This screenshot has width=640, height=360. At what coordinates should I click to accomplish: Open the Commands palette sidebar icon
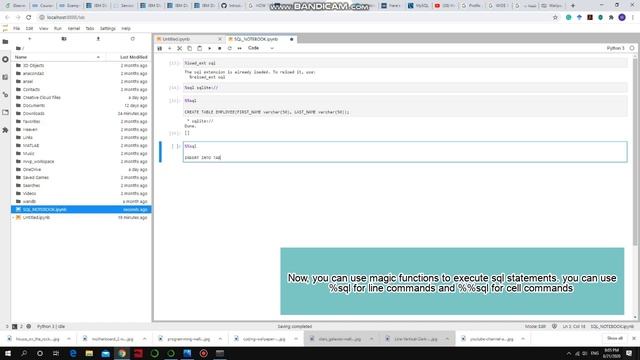(5, 77)
